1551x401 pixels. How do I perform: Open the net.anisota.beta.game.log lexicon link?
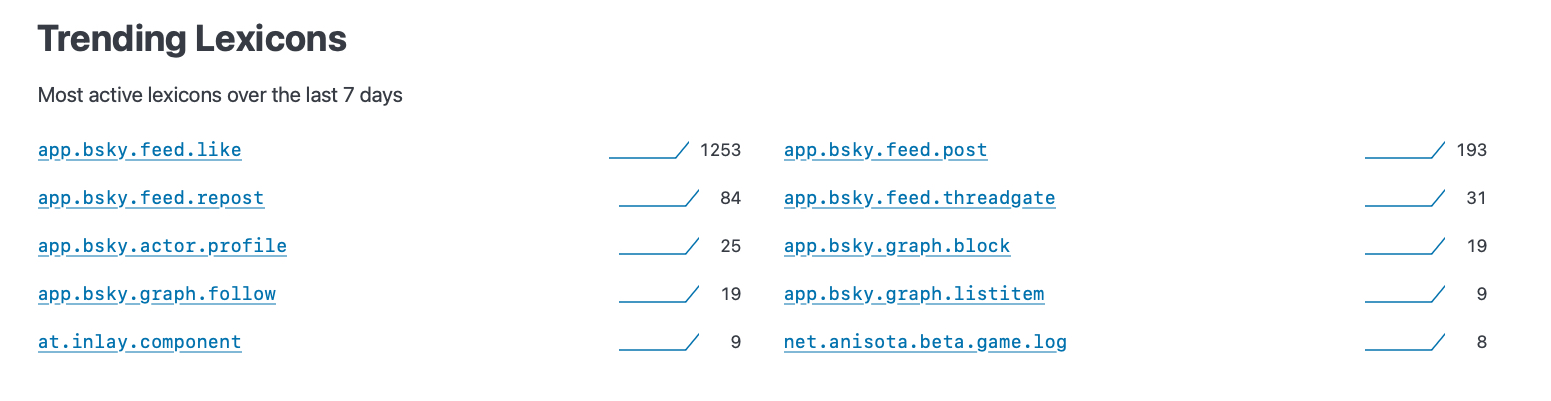pyautogui.click(x=925, y=342)
